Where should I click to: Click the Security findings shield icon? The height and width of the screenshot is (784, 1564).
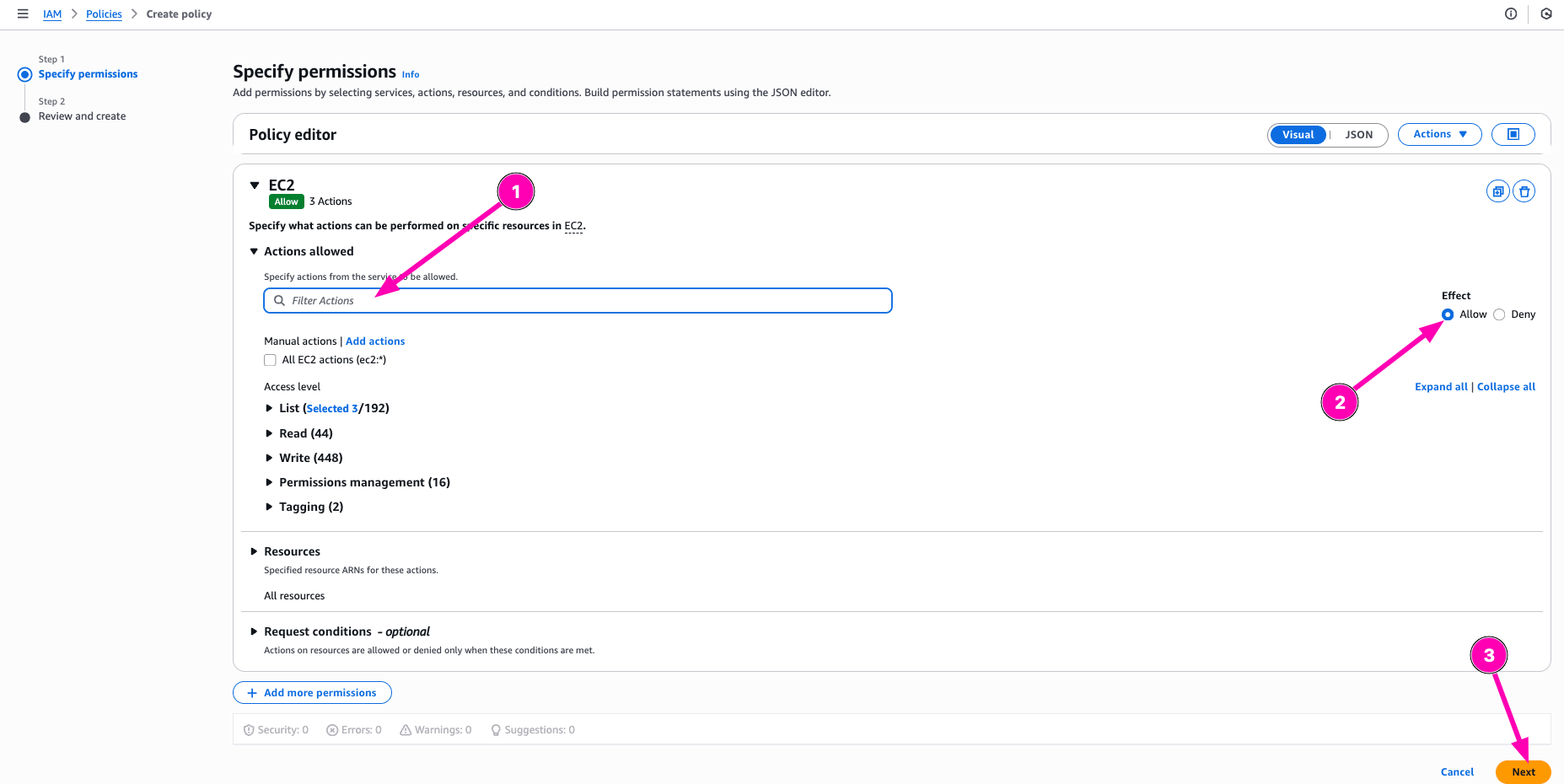249,730
